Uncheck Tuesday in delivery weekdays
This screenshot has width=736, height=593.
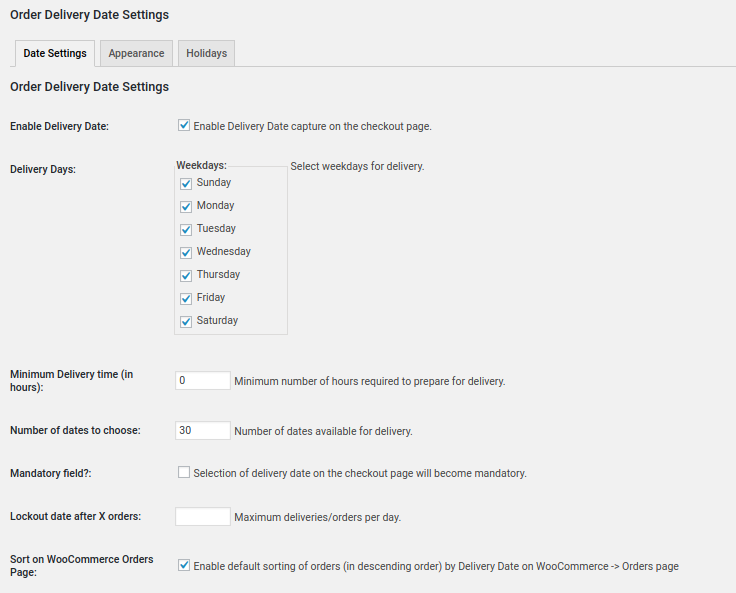(186, 230)
